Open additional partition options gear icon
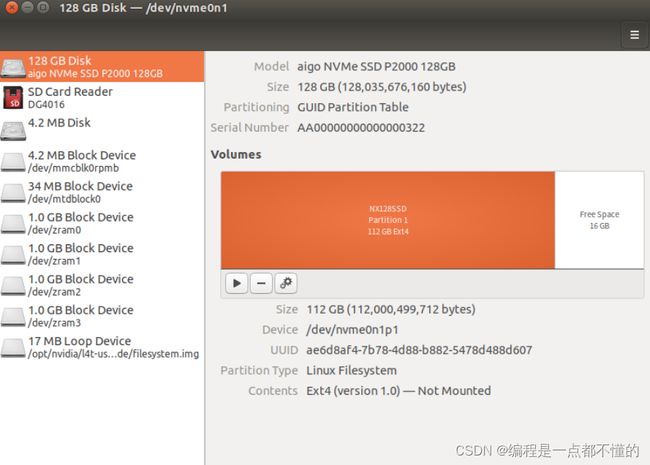 pos(286,283)
